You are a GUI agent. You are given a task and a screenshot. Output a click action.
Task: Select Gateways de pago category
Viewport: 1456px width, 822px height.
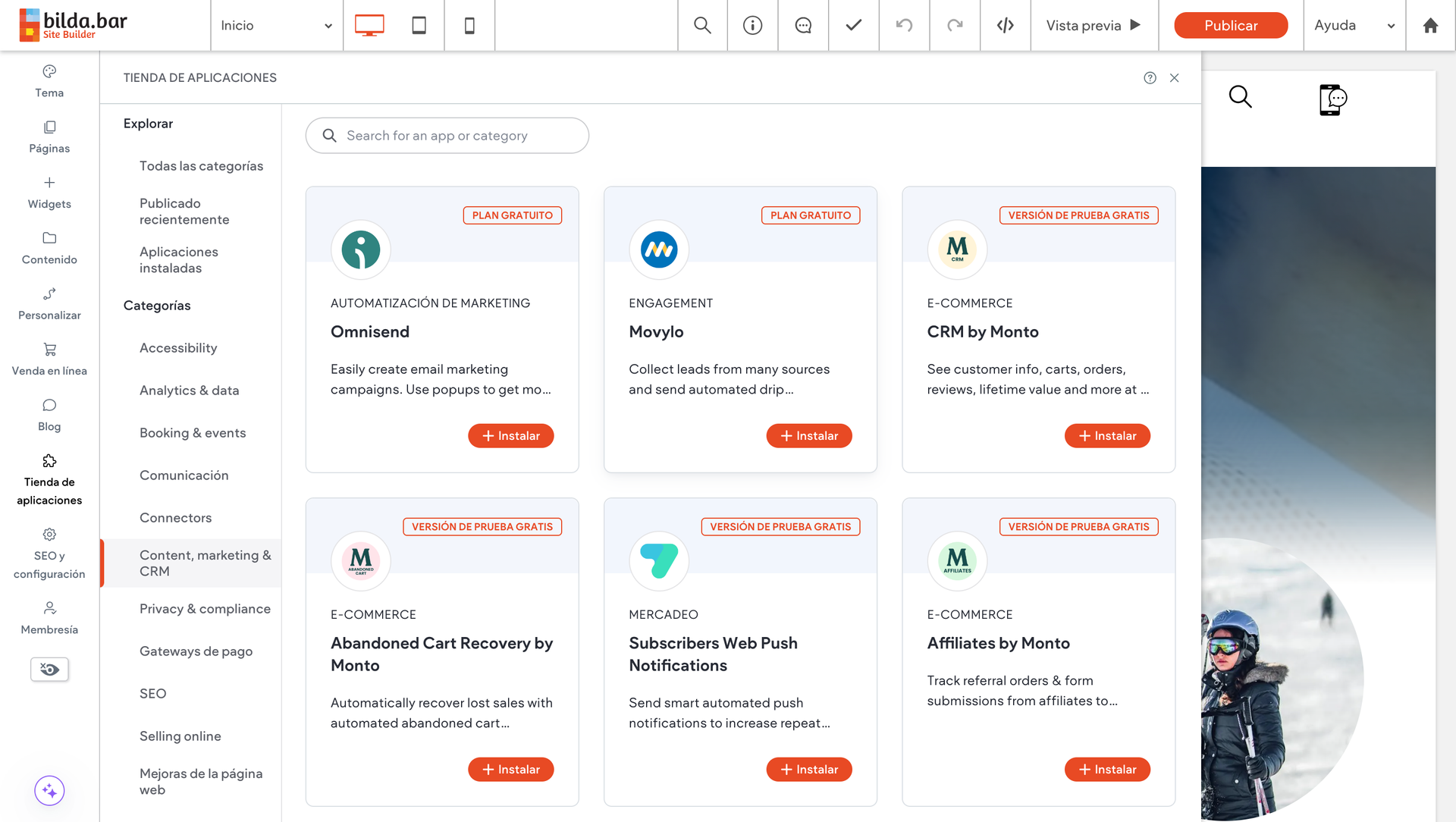click(x=196, y=651)
